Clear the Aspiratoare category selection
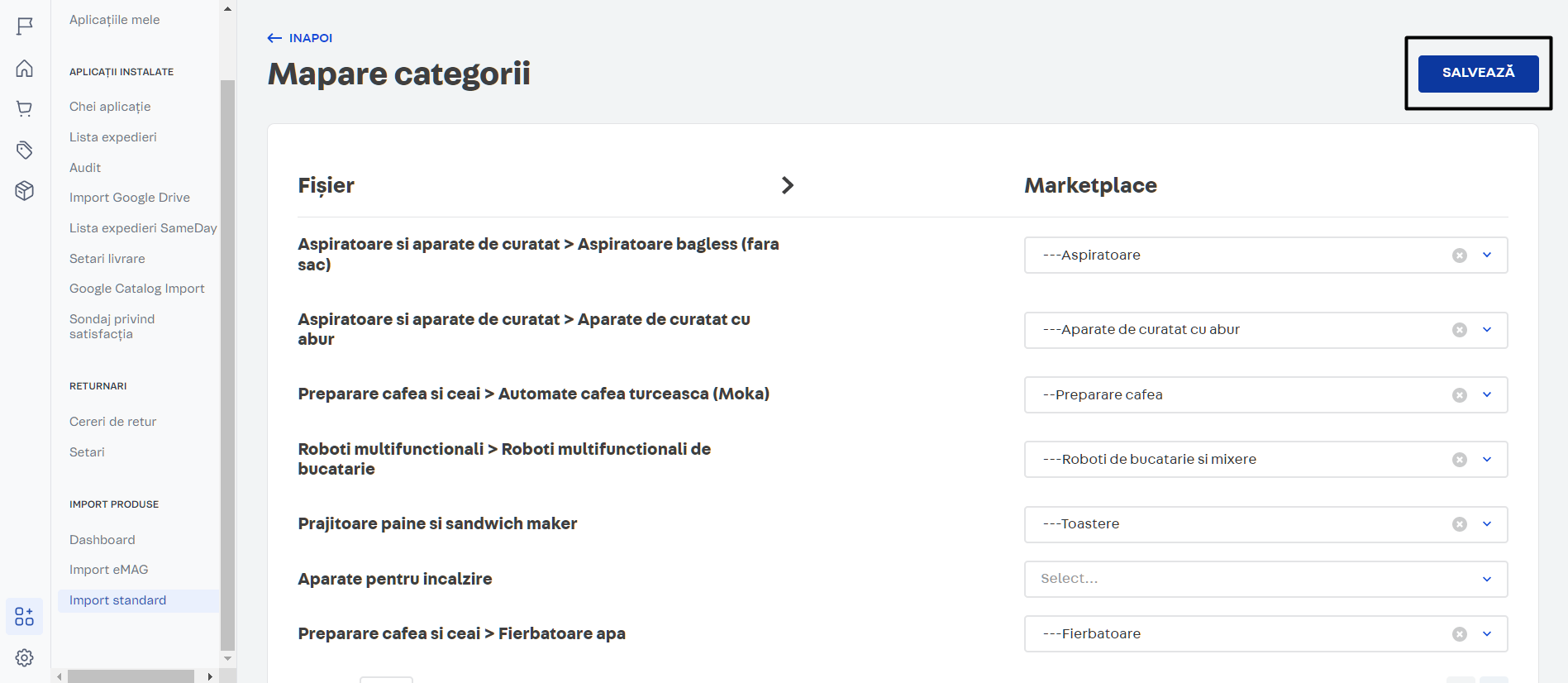The image size is (1568, 683). tap(1459, 256)
